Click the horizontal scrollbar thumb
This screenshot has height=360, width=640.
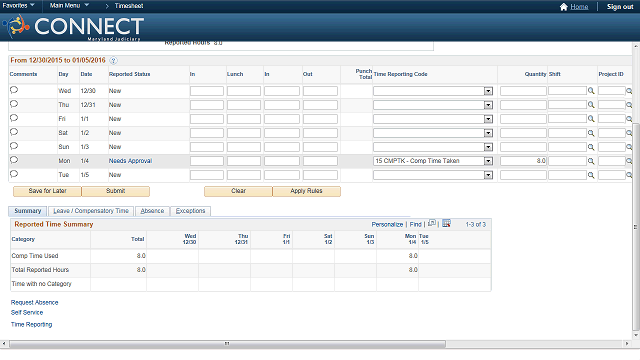point(227,344)
